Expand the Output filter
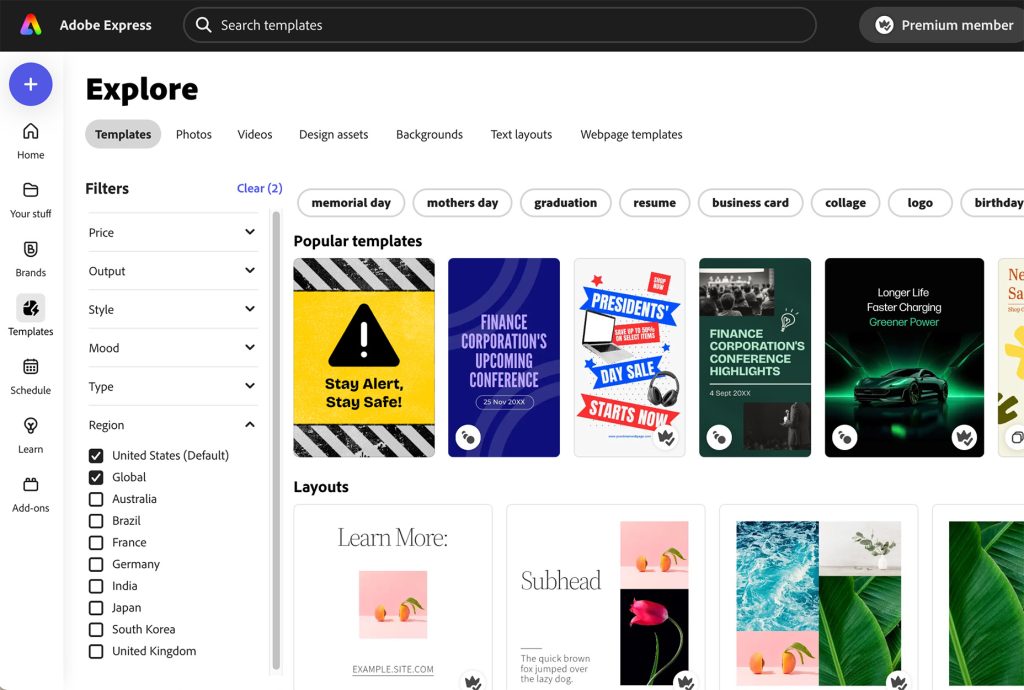The image size is (1024, 690). coord(173,271)
